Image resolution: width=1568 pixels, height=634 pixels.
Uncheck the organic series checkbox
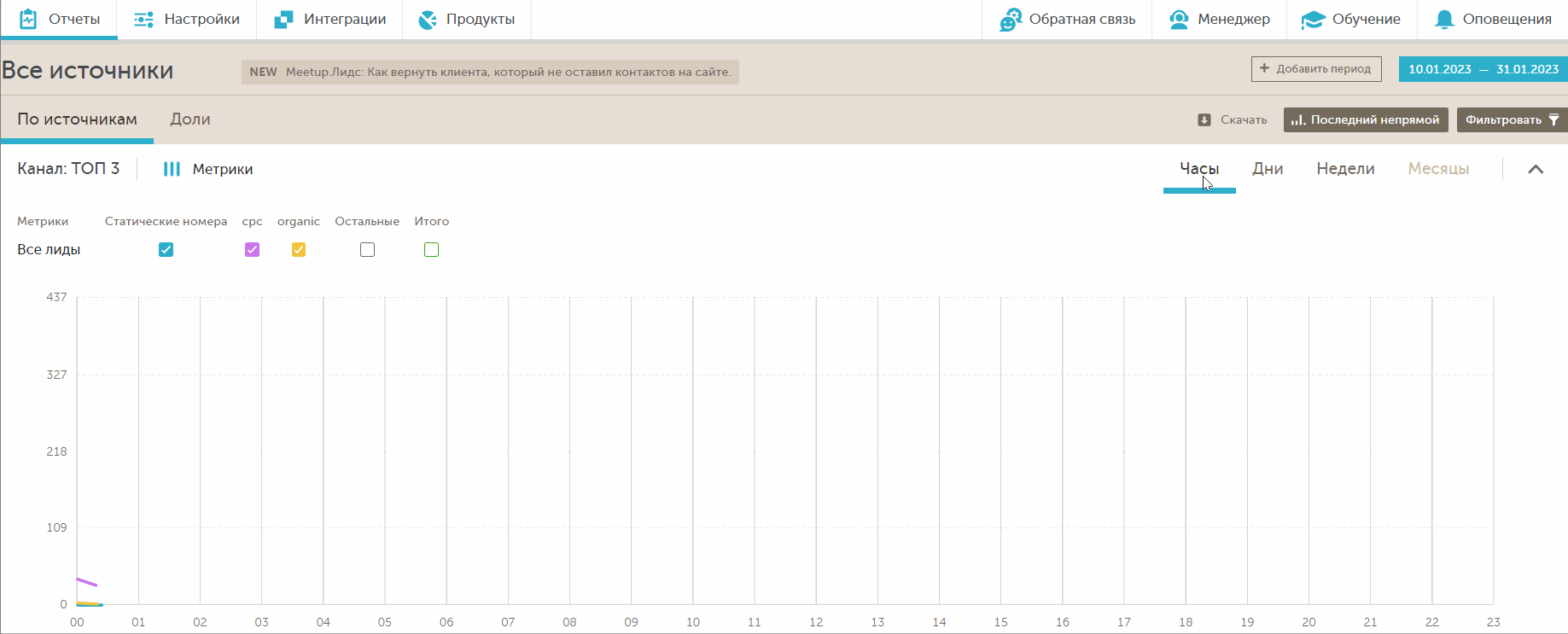click(x=299, y=250)
